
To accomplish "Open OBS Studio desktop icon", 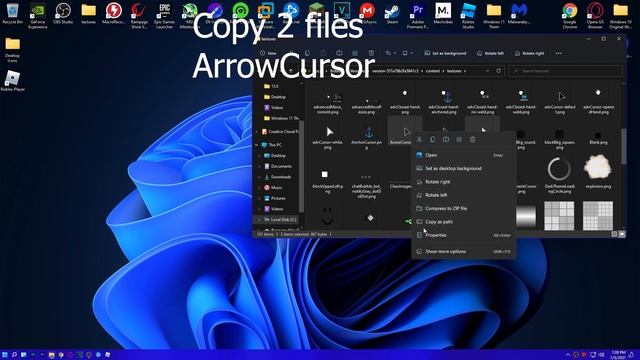I will click(63, 14).
